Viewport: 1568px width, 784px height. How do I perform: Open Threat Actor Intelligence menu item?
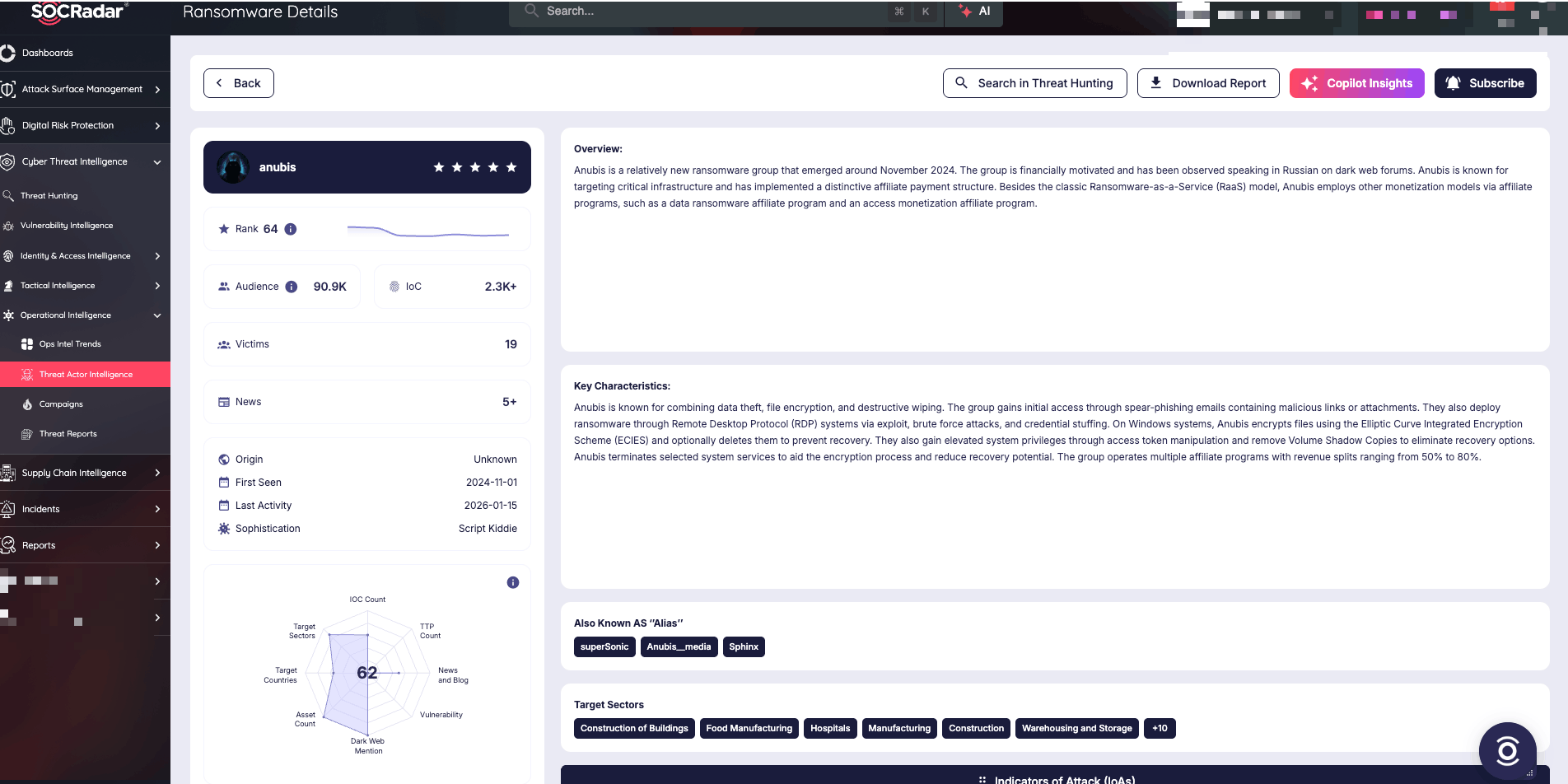click(85, 375)
